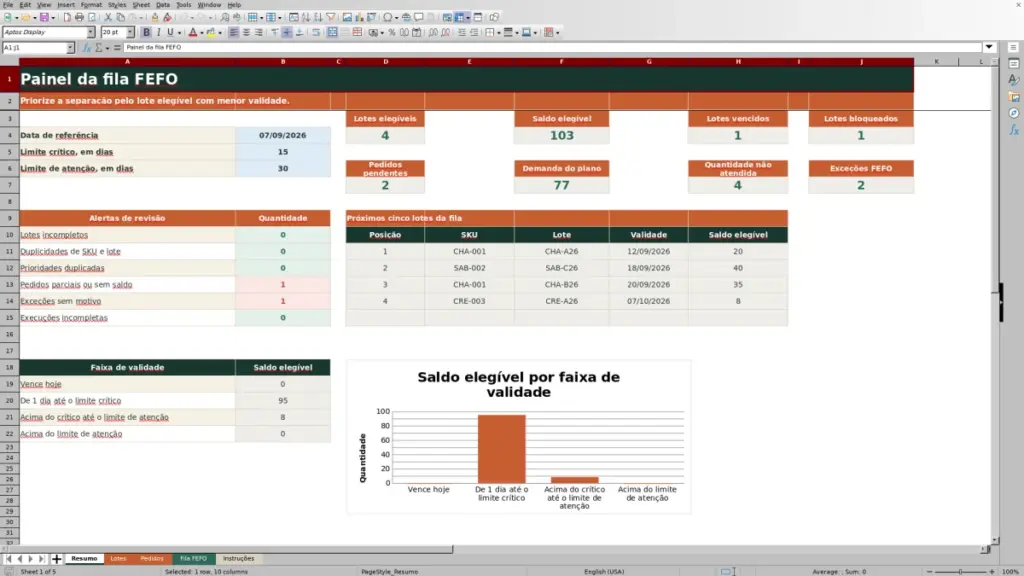Open Find and Replace from the toolbar

(x=224, y=18)
